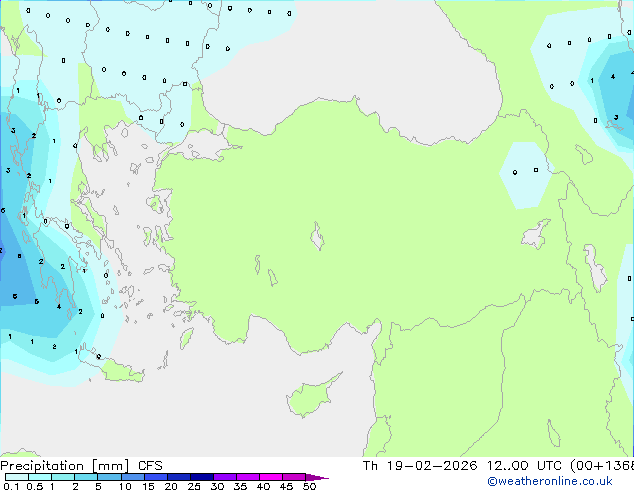This screenshot has height=490, width=634.
Task: Click the 'Th 19-02-2026' date text
Action: coord(420,466)
